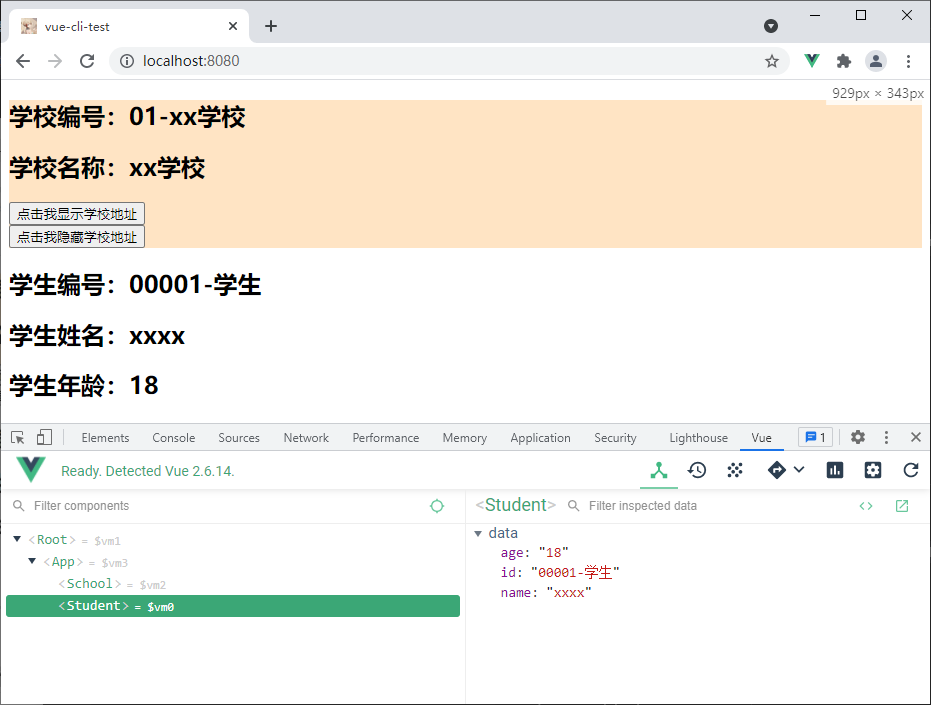Click the inspect DOM code icon
Screen dimensions: 931x705
866,506
